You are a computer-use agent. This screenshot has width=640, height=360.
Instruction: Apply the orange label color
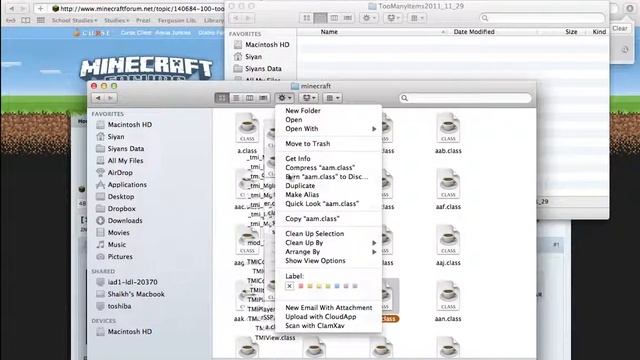[310, 286]
